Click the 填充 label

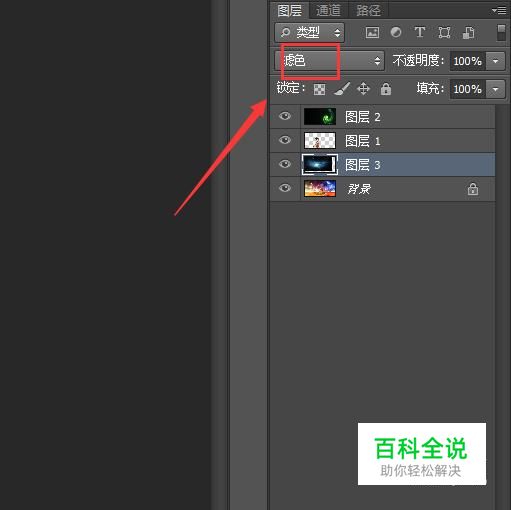coord(430,89)
